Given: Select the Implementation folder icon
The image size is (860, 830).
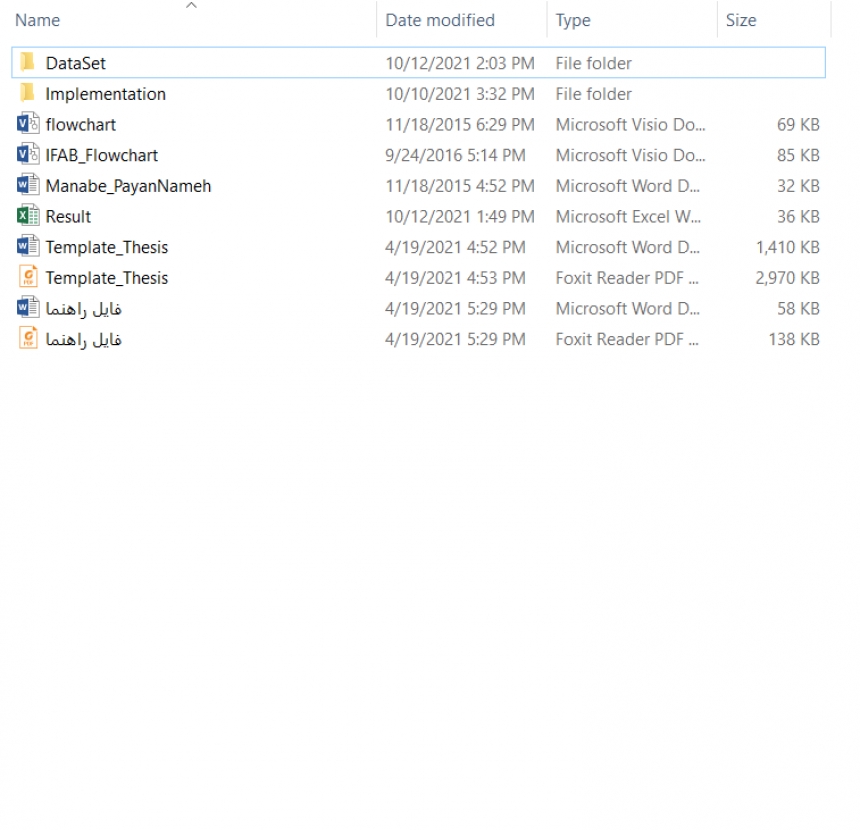Looking at the screenshot, I should (x=27, y=93).
